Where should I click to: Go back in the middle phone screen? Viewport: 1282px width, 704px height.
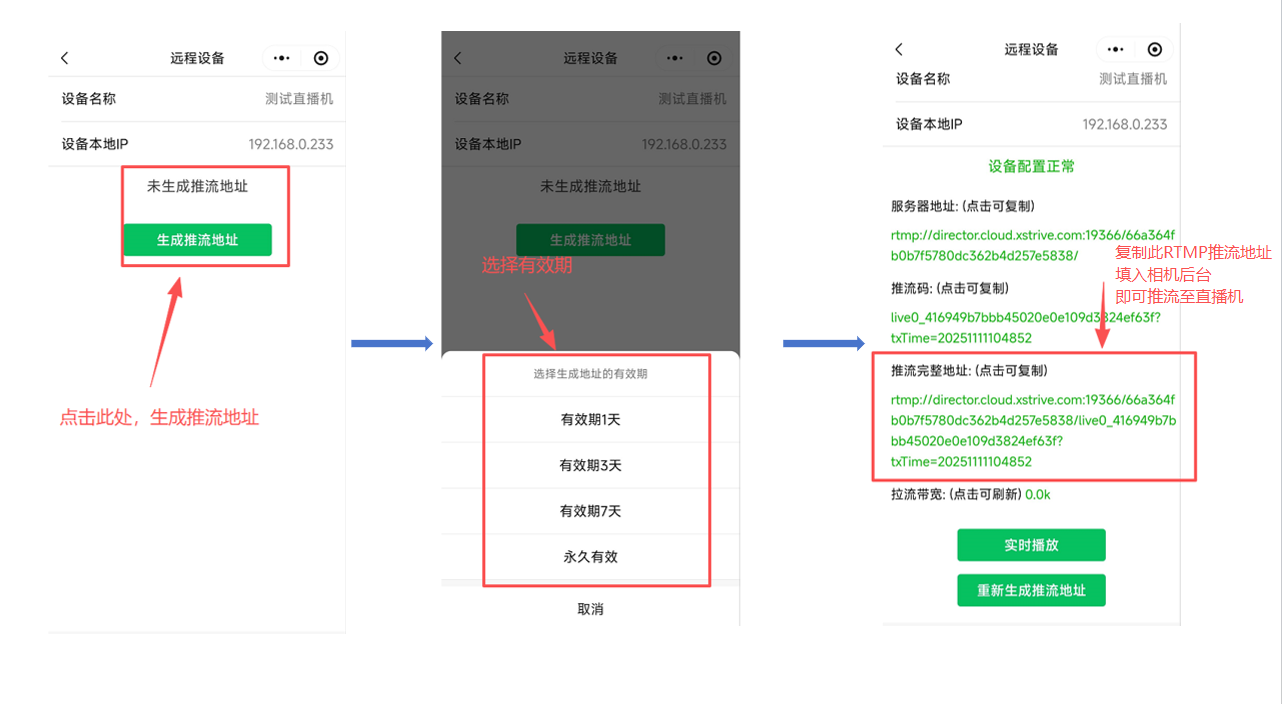(458, 58)
